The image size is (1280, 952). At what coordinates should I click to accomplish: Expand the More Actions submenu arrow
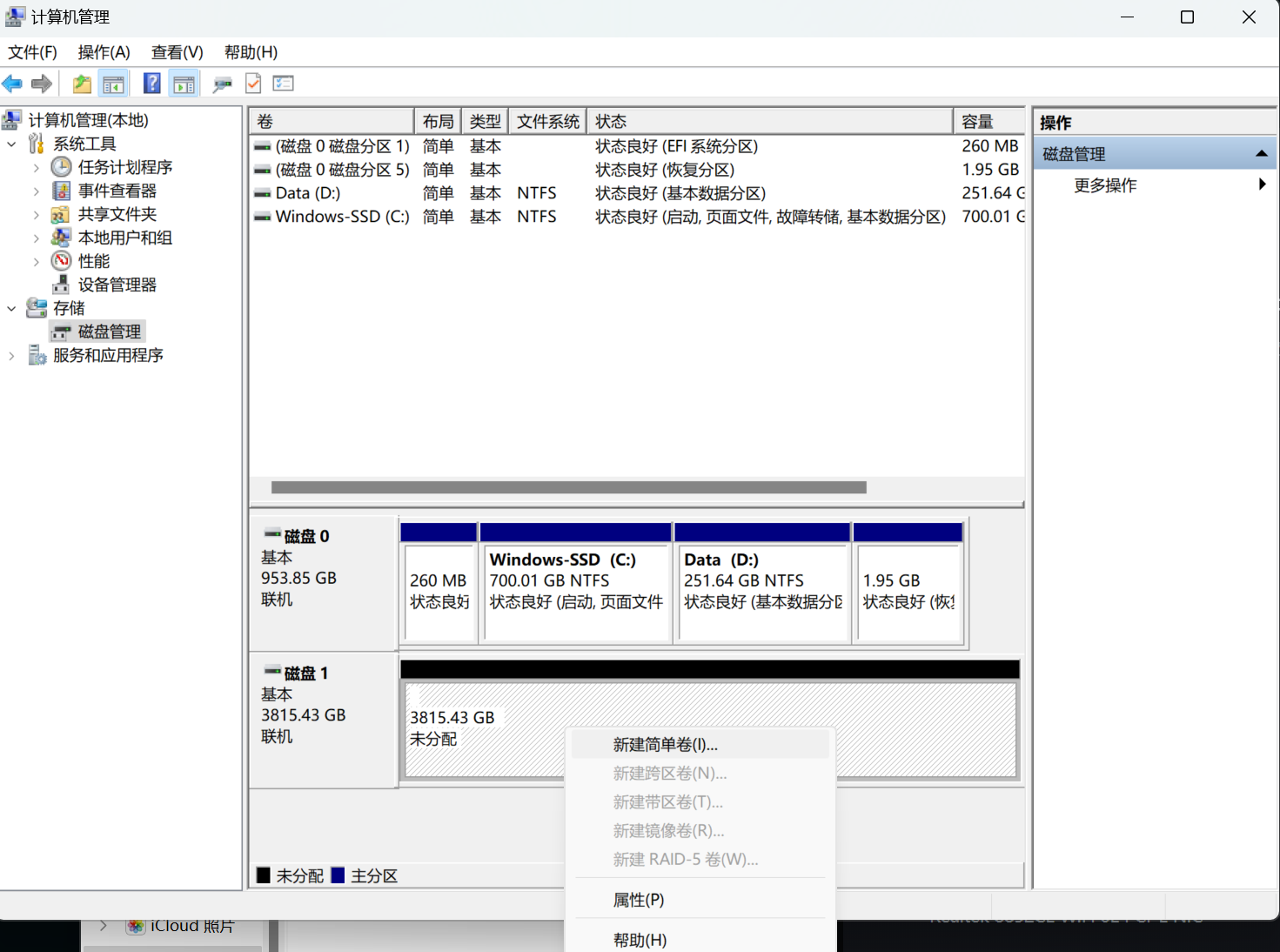(1262, 184)
